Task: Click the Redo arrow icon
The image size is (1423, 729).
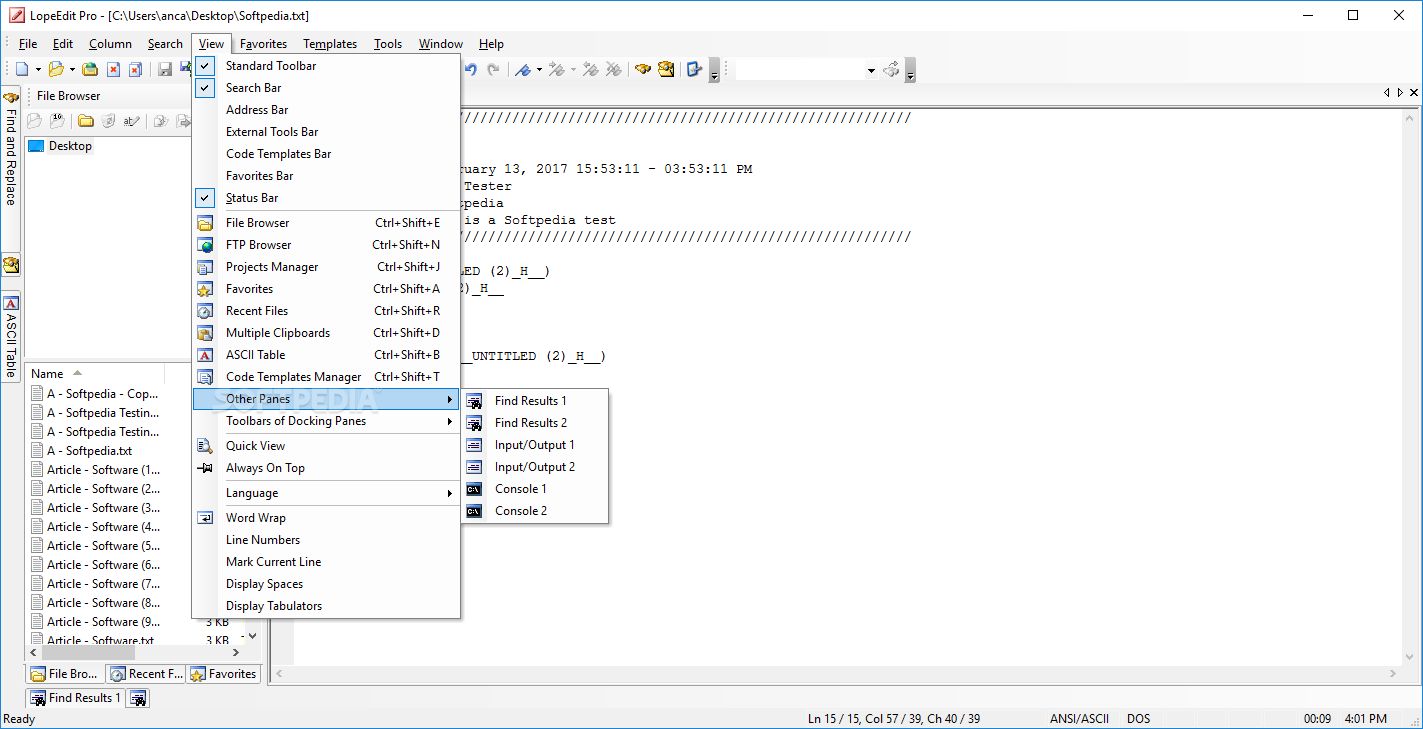Action: coord(493,69)
